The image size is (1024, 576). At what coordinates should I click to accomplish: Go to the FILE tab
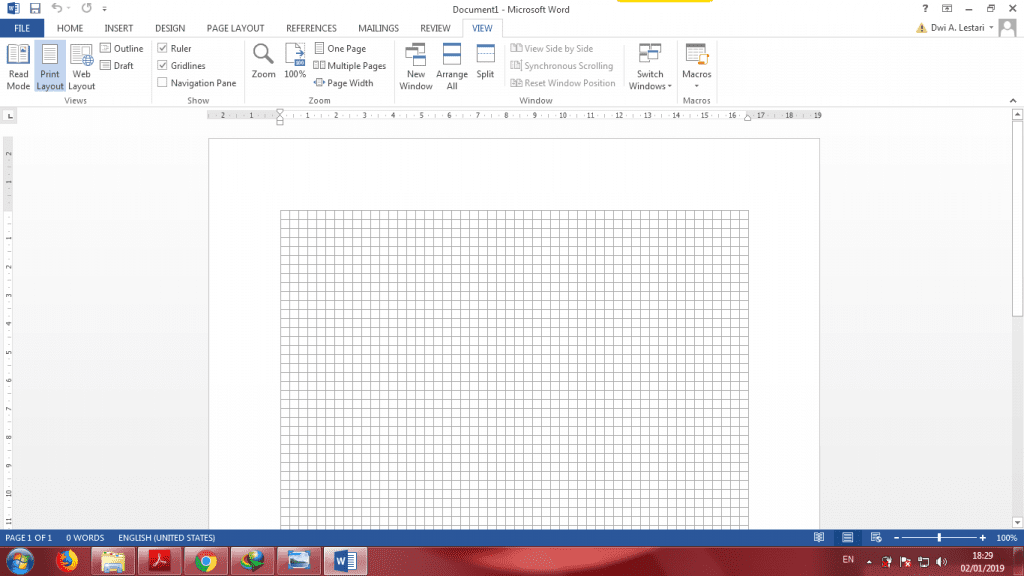click(x=22, y=28)
